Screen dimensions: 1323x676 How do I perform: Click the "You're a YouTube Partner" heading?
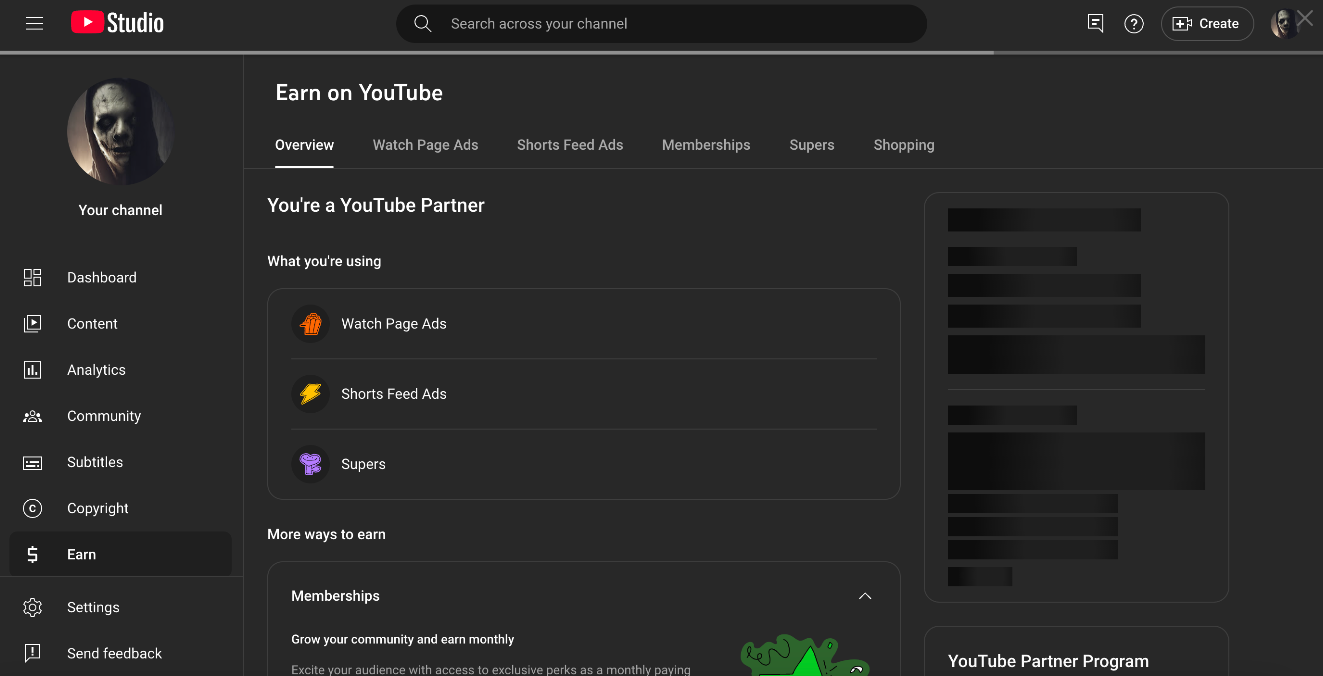[376, 205]
